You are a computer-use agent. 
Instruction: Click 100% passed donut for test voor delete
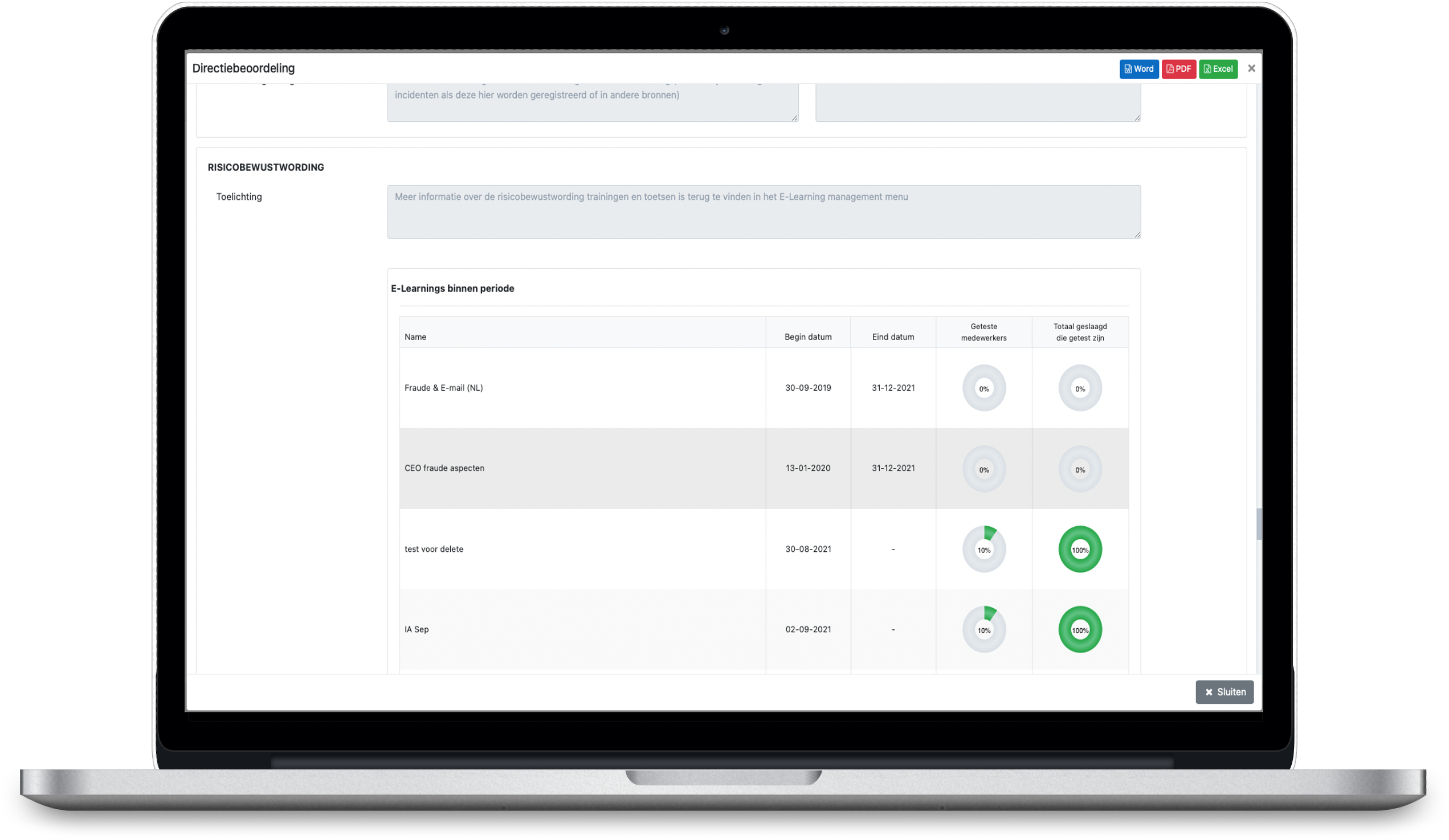(x=1080, y=550)
